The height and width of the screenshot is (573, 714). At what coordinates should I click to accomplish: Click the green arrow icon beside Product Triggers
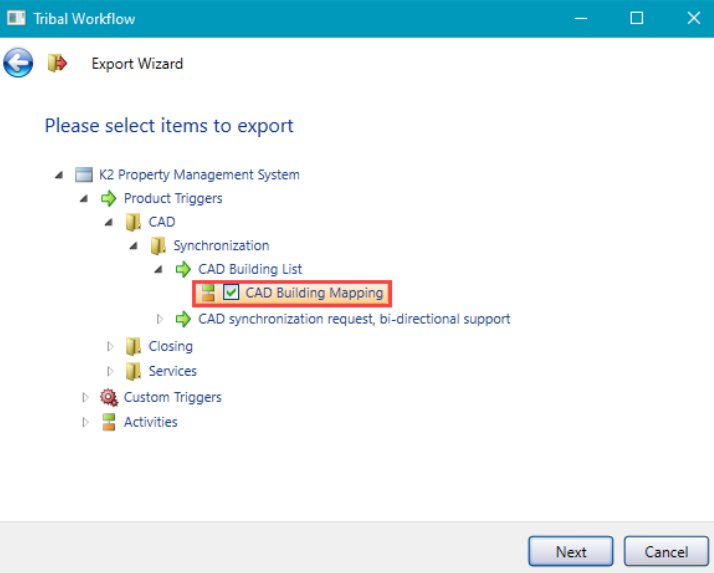(x=109, y=198)
